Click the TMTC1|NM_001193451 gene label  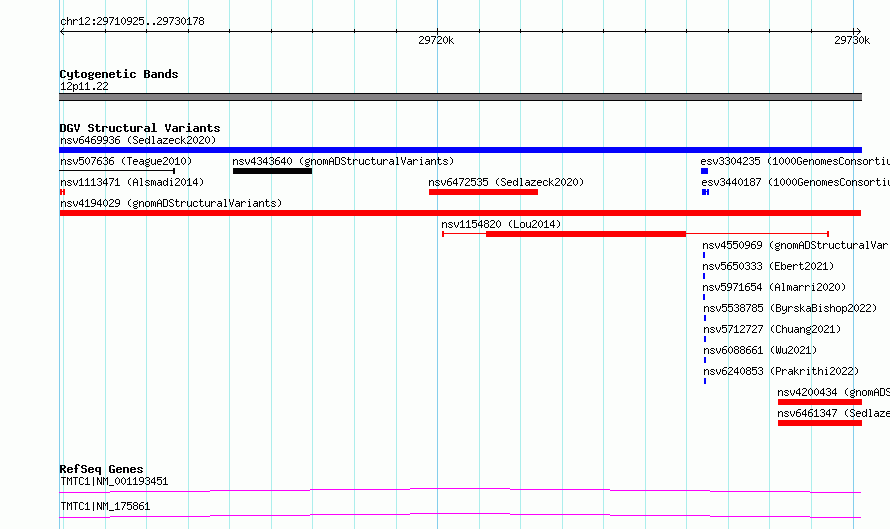[114, 481]
